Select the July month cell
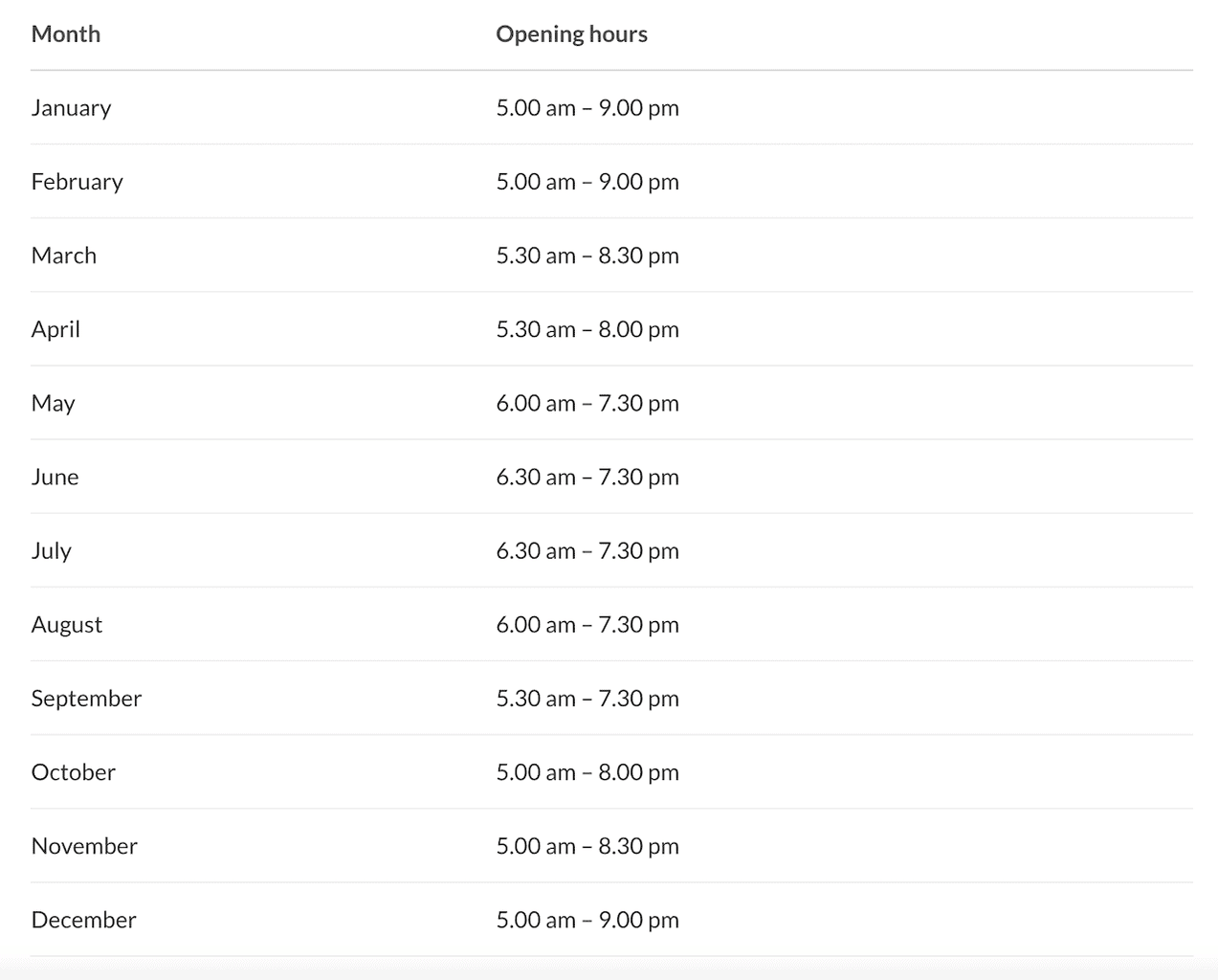 tap(52, 550)
